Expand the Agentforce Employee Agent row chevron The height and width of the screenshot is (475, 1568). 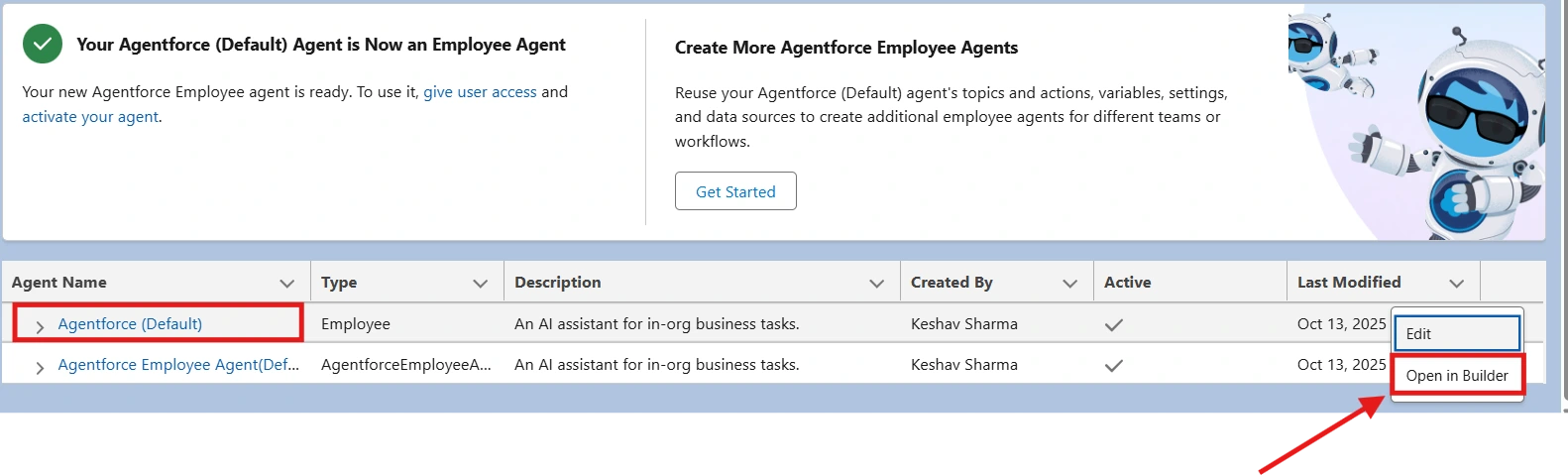coord(40,367)
